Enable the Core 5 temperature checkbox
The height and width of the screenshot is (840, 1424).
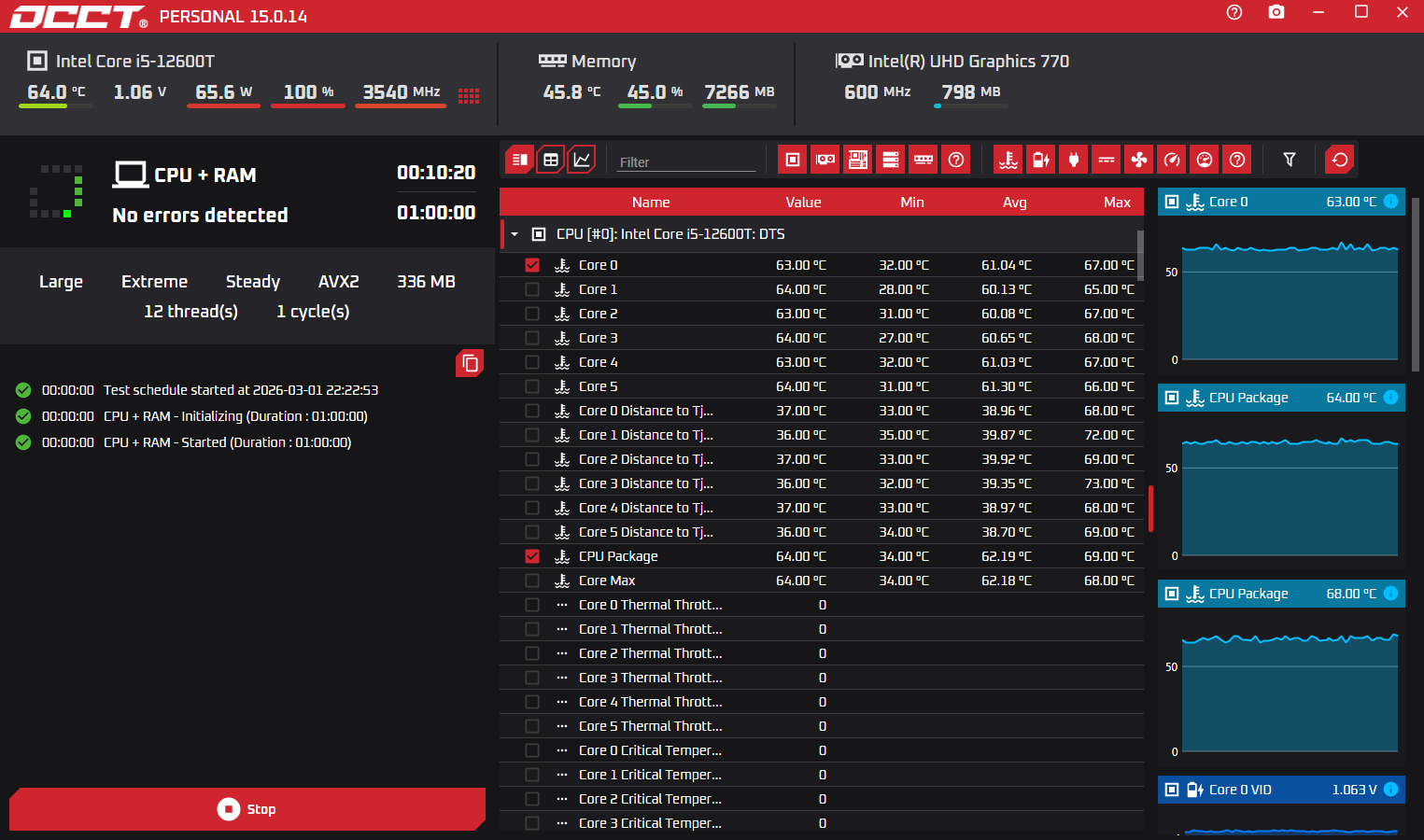coord(532,386)
